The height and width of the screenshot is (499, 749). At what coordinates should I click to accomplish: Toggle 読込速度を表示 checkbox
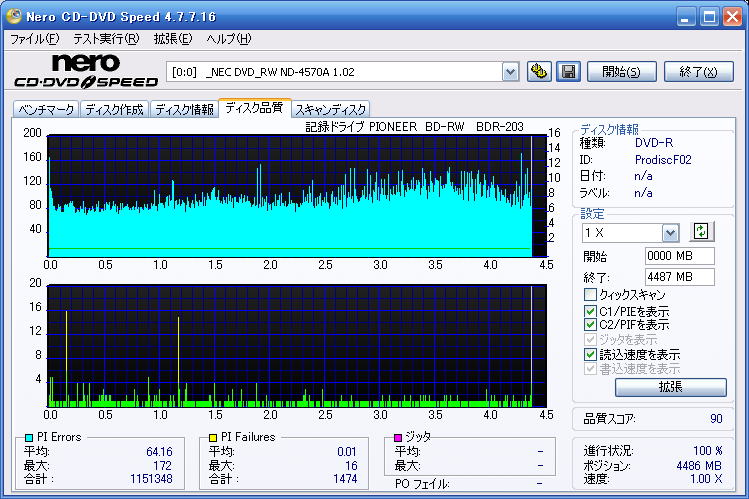tap(590, 354)
